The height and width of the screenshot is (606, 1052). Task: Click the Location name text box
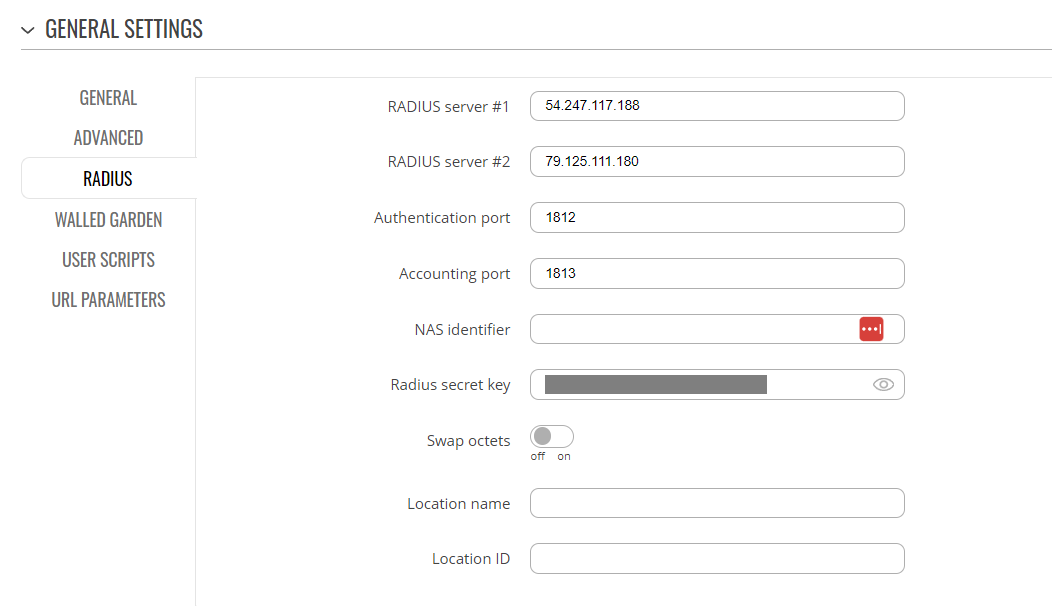click(716, 503)
